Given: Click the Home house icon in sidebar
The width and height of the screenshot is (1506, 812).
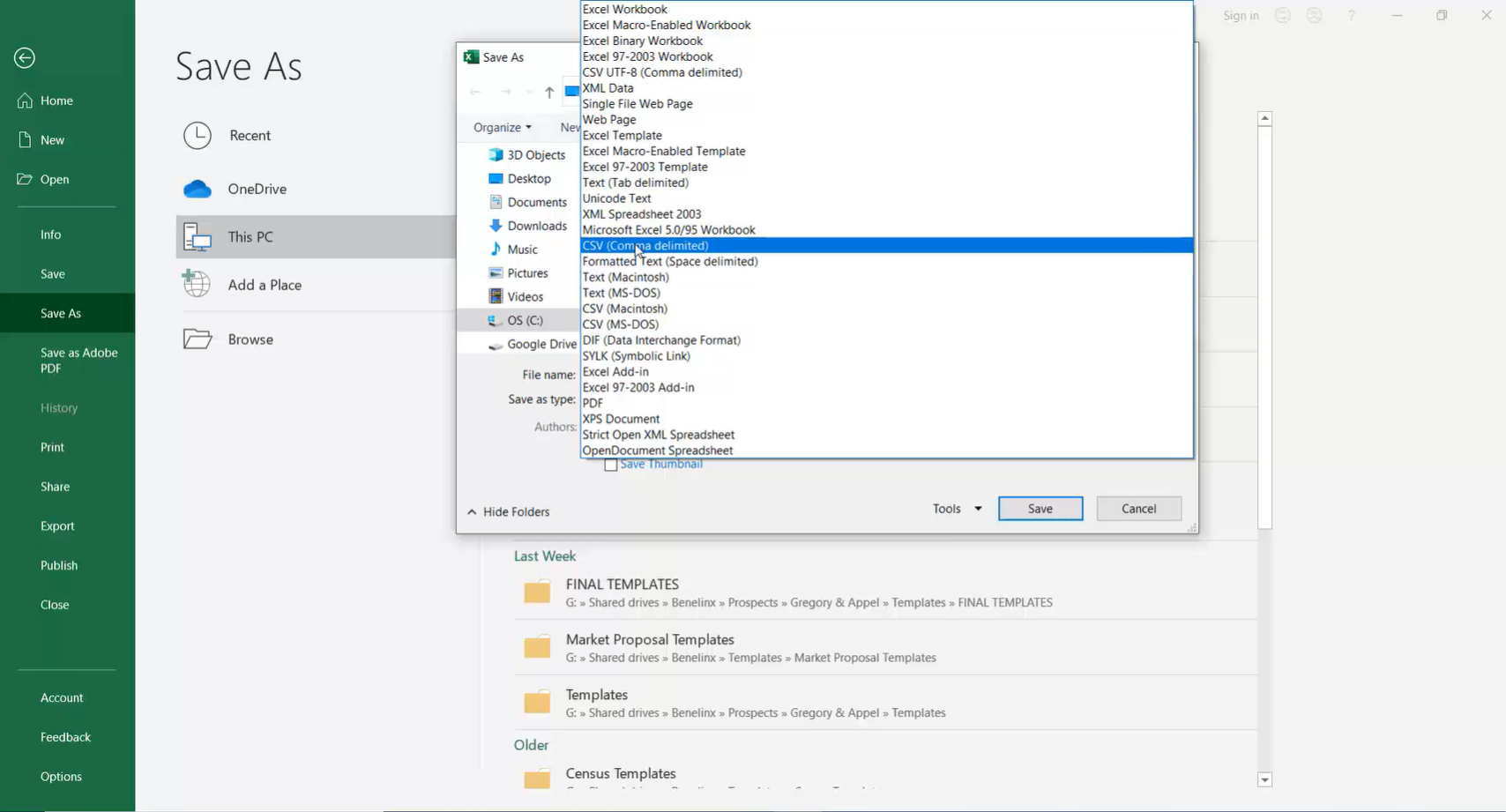Looking at the screenshot, I should tap(25, 101).
